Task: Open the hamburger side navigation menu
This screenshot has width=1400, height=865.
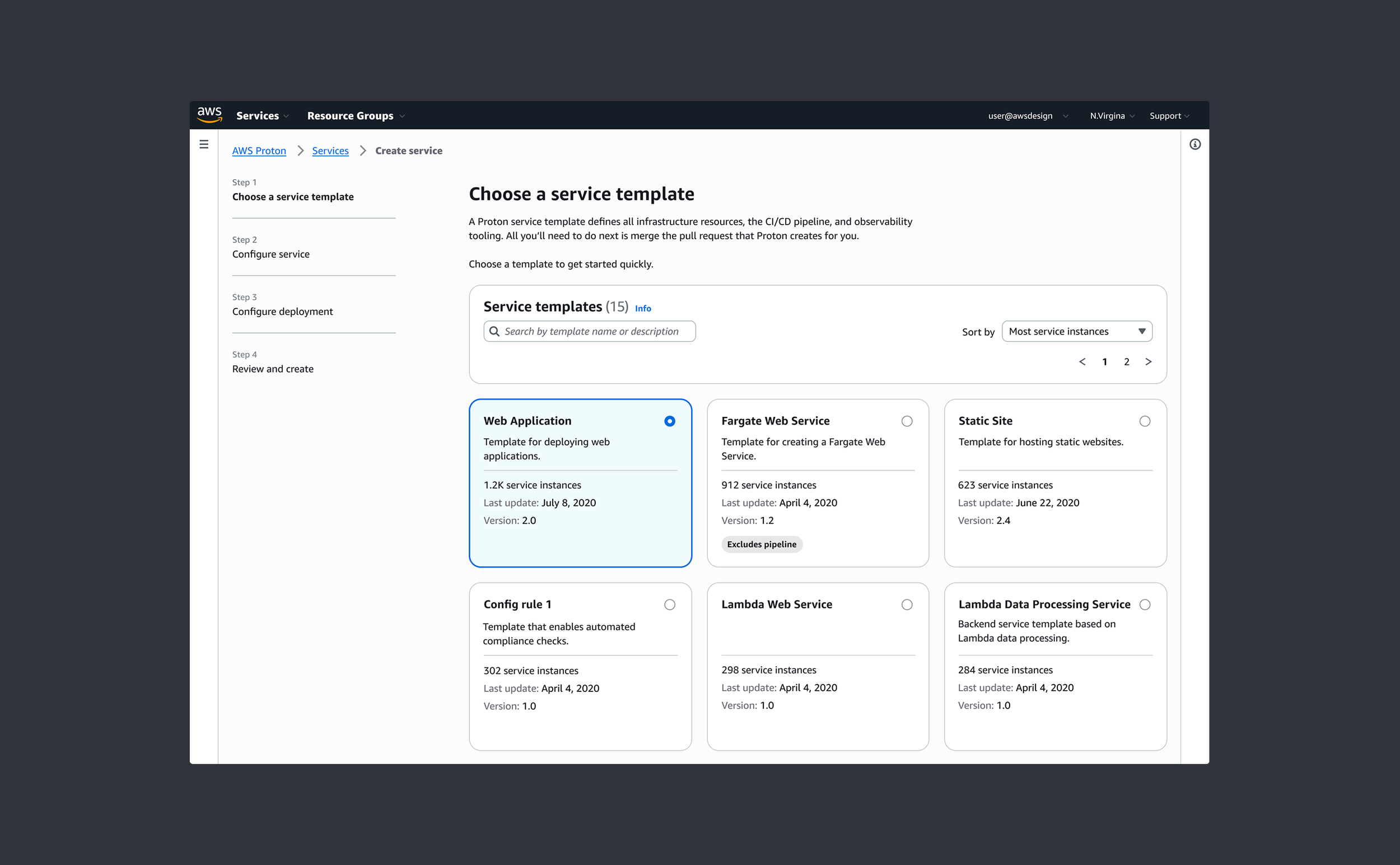Action: pyautogui.click(x=204, y=144)
